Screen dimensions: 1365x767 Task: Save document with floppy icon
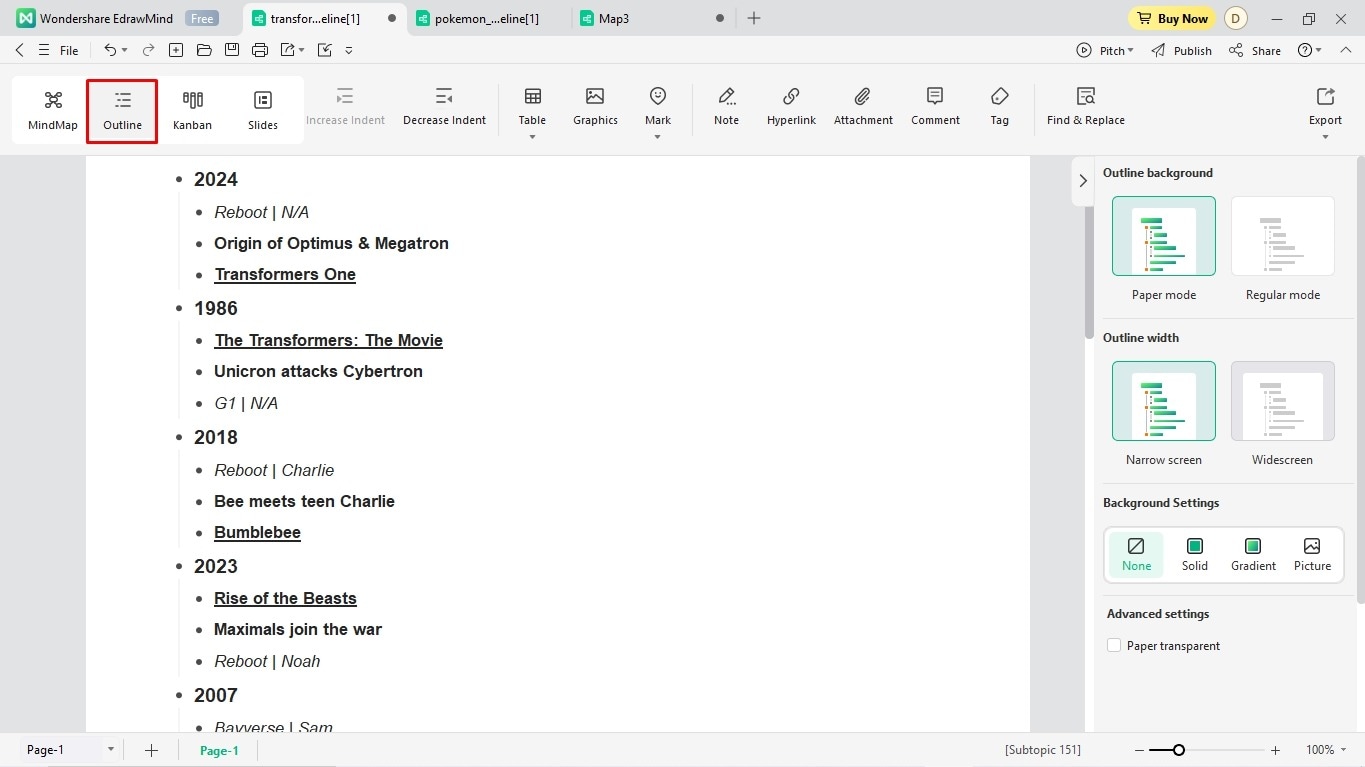click(232, 50)
